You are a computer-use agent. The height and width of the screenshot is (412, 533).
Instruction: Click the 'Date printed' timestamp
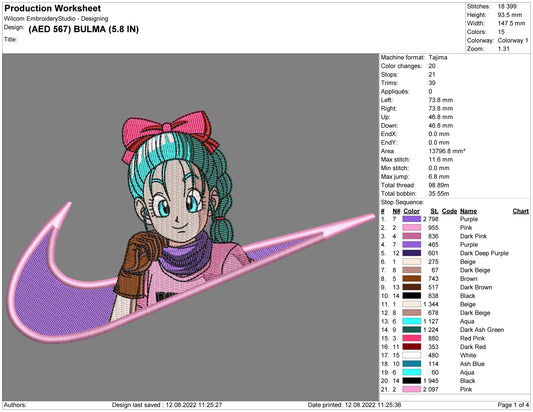pos(355,405)
